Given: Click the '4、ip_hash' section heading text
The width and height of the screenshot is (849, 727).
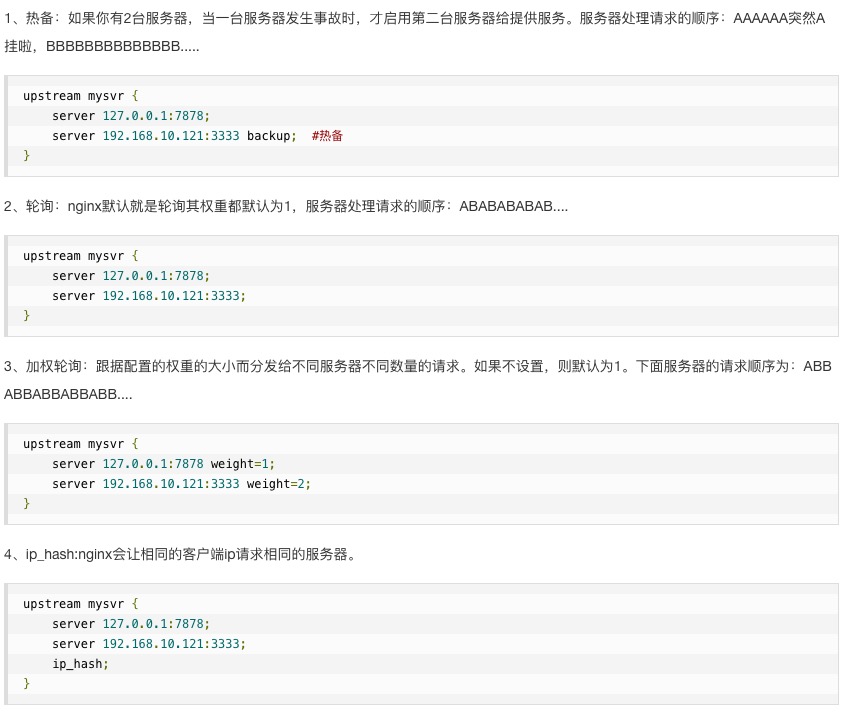Looking at the screenshot, I should tap(35, 554).
